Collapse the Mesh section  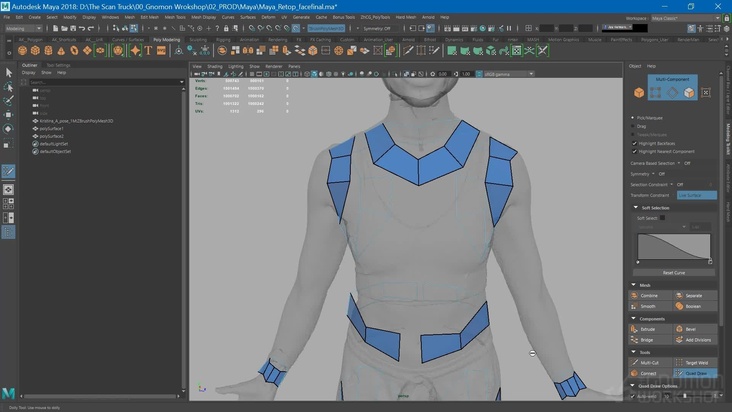tap(633, 285)
